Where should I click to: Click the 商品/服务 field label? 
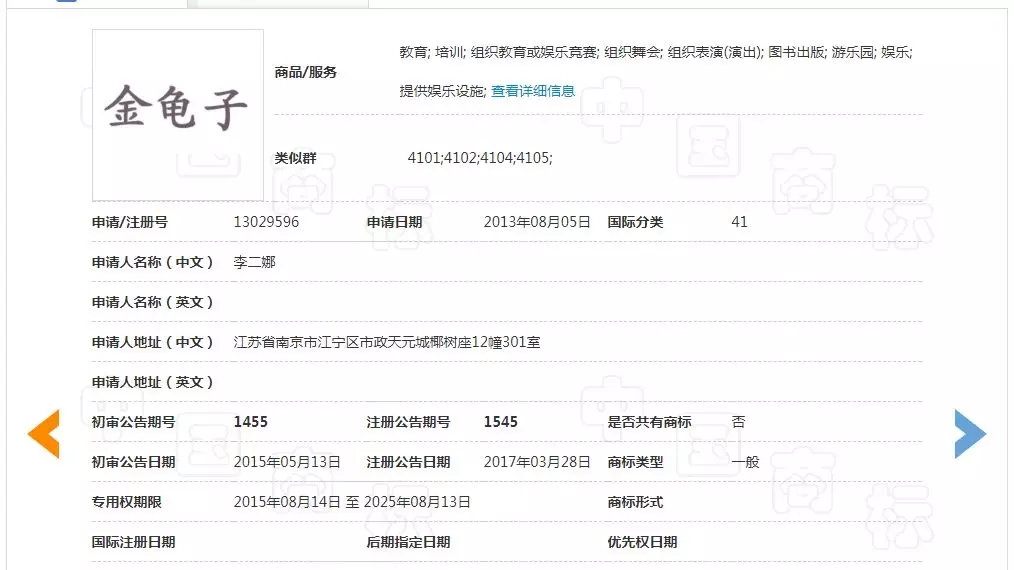click(x=306, y=72)
